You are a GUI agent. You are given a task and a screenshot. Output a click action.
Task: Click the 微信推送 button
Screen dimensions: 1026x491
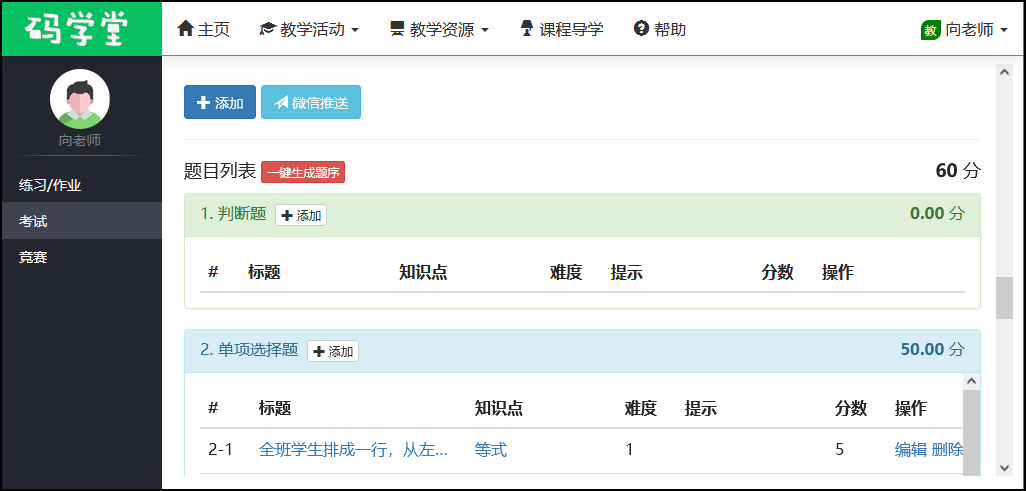point(311,102)
